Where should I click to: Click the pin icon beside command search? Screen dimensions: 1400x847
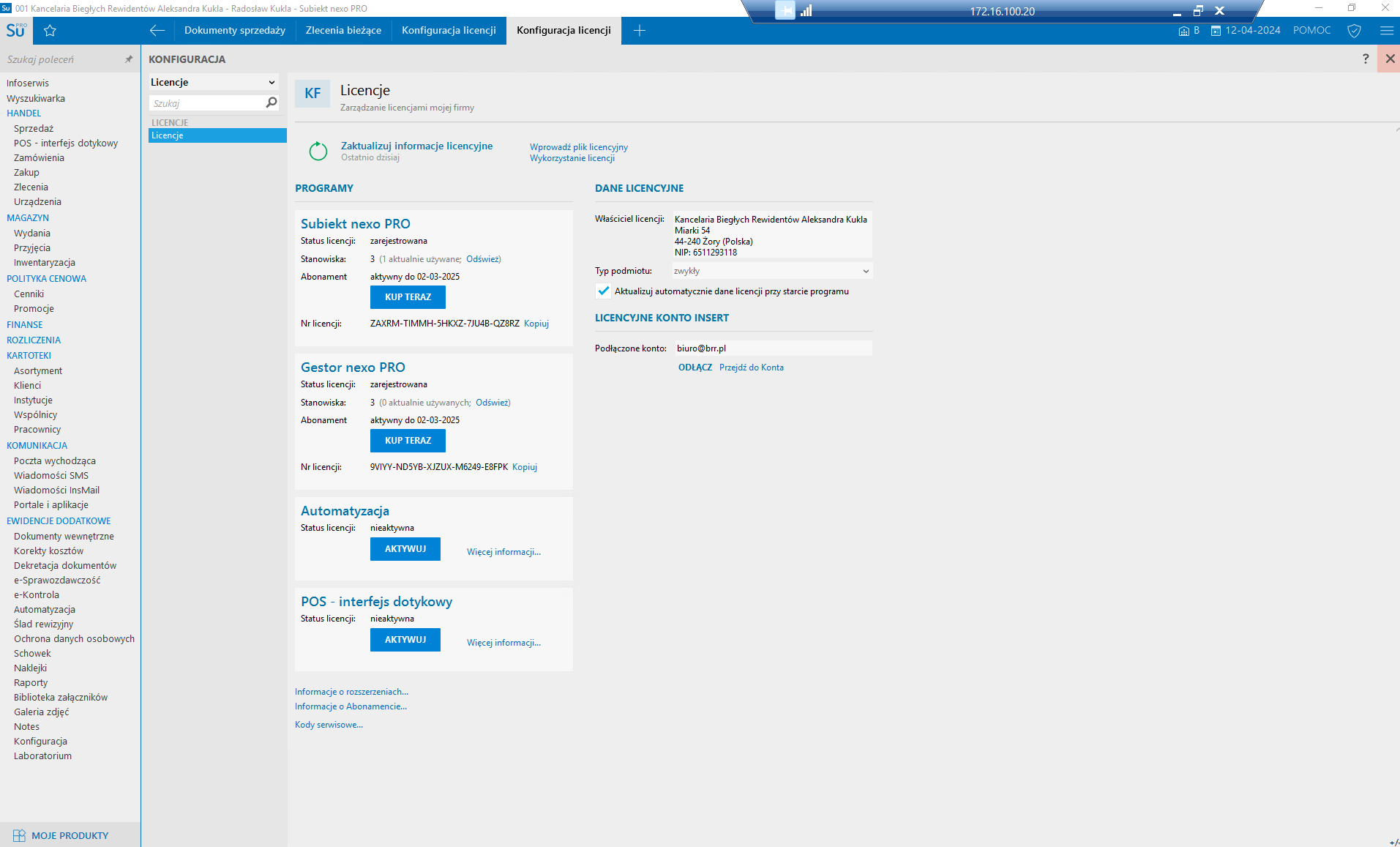129,59
